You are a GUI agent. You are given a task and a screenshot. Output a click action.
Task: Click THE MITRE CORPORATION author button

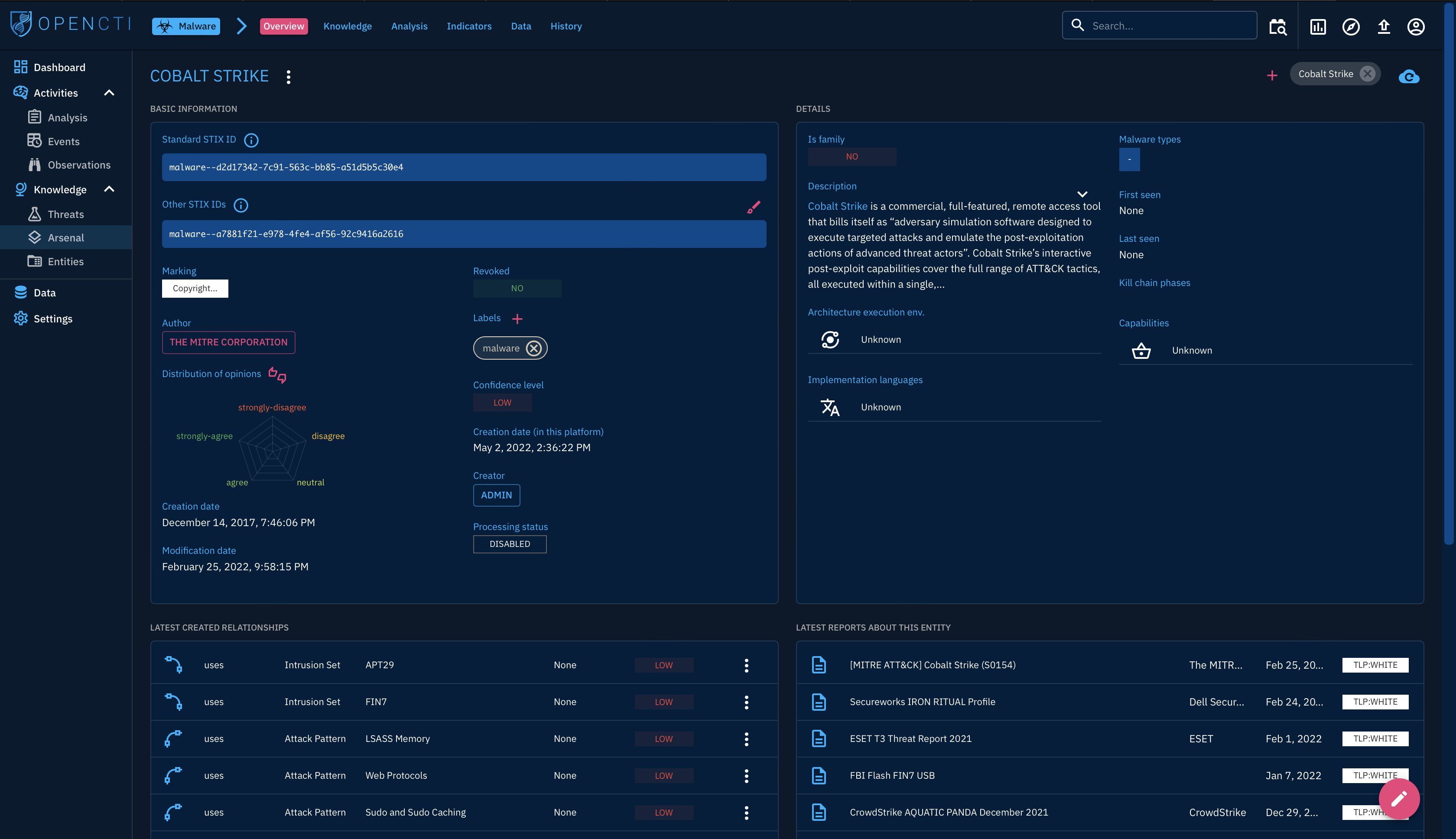click(228, 342)
